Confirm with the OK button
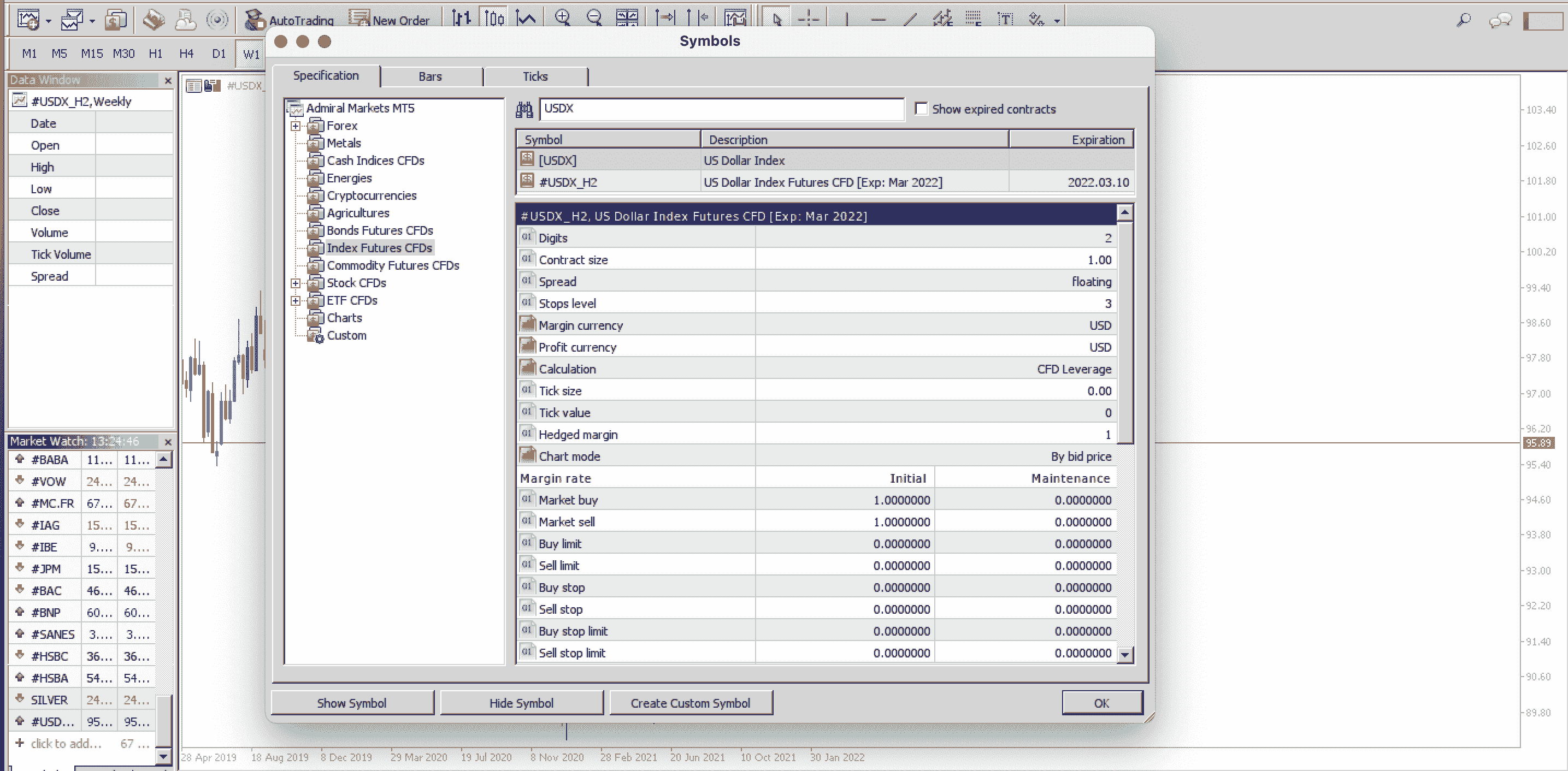The image size is (1568, 771). (x=1102, y=703)
